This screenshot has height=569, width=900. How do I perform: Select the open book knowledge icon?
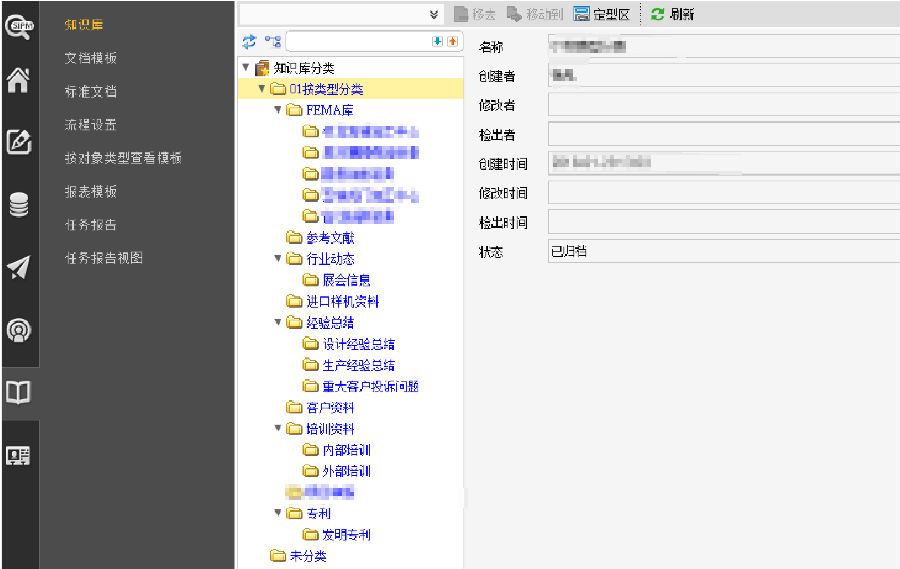18,391
